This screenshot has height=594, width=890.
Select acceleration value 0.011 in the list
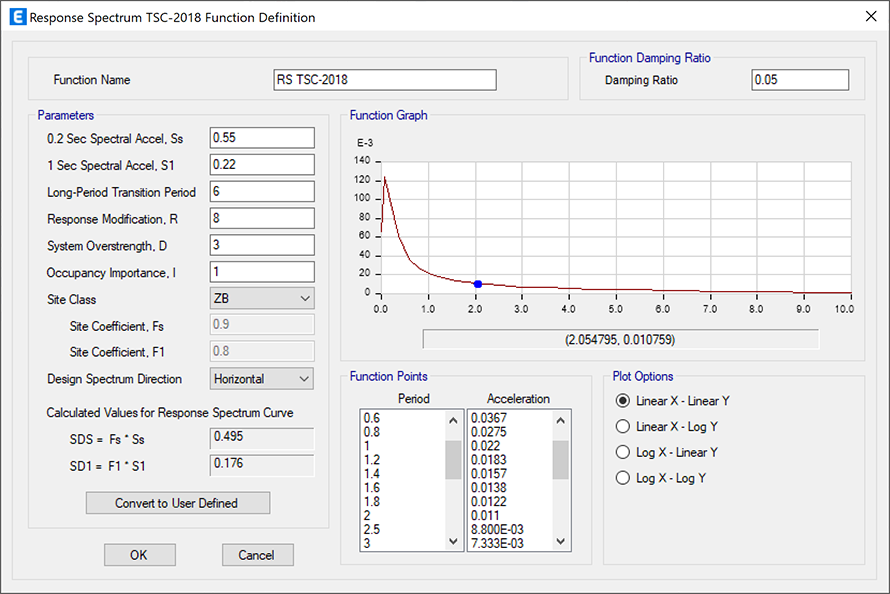pyautogui.click(x=485, y=516)
